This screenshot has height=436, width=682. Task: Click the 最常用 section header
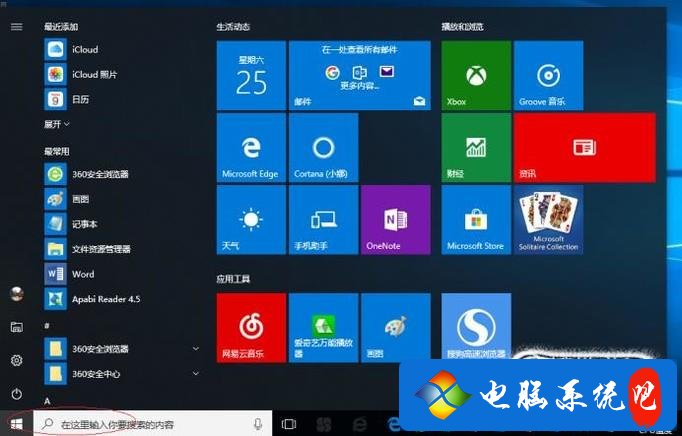[x=57, y=151]
